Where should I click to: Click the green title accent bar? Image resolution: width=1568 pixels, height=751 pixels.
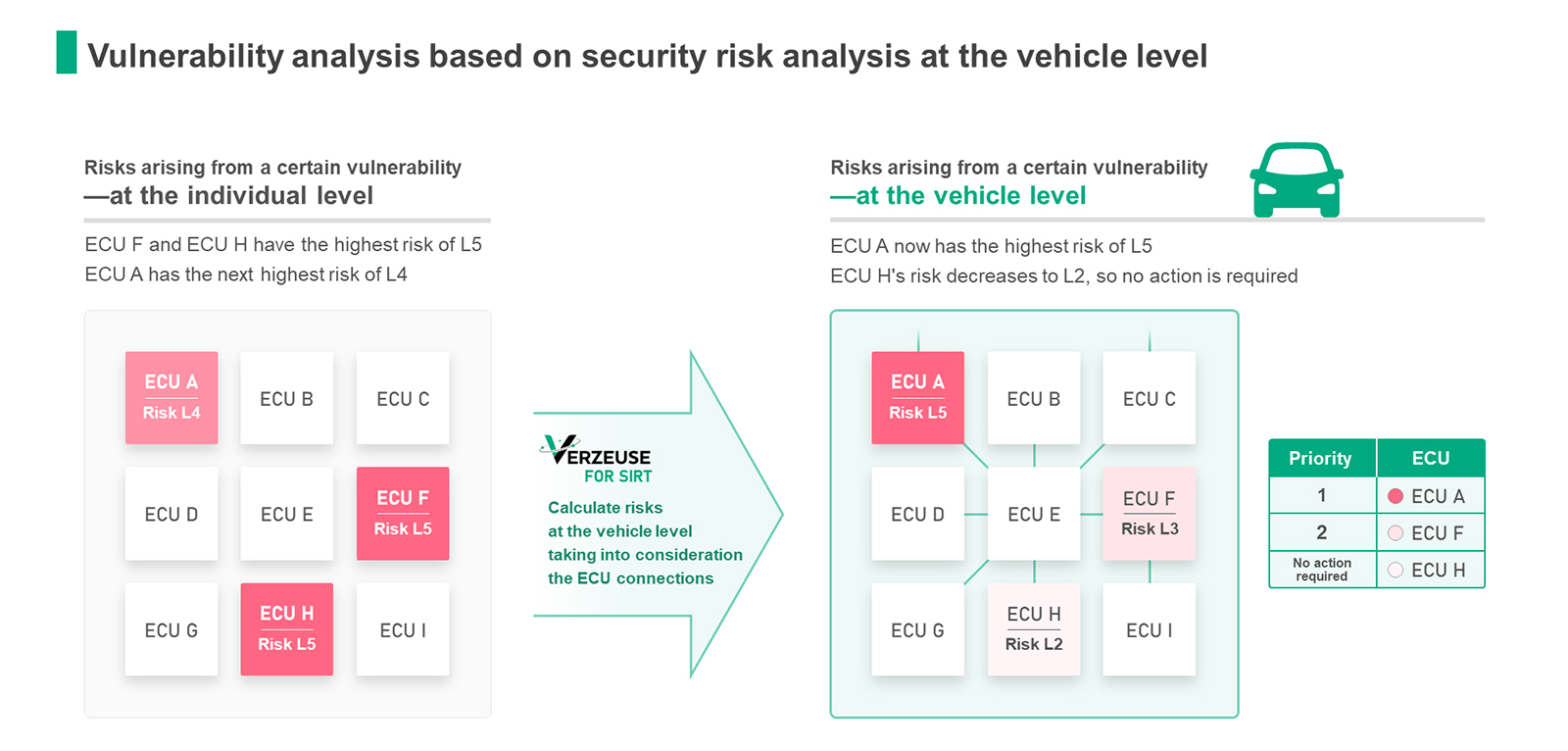pyautogui.click(x=67, y=53)
